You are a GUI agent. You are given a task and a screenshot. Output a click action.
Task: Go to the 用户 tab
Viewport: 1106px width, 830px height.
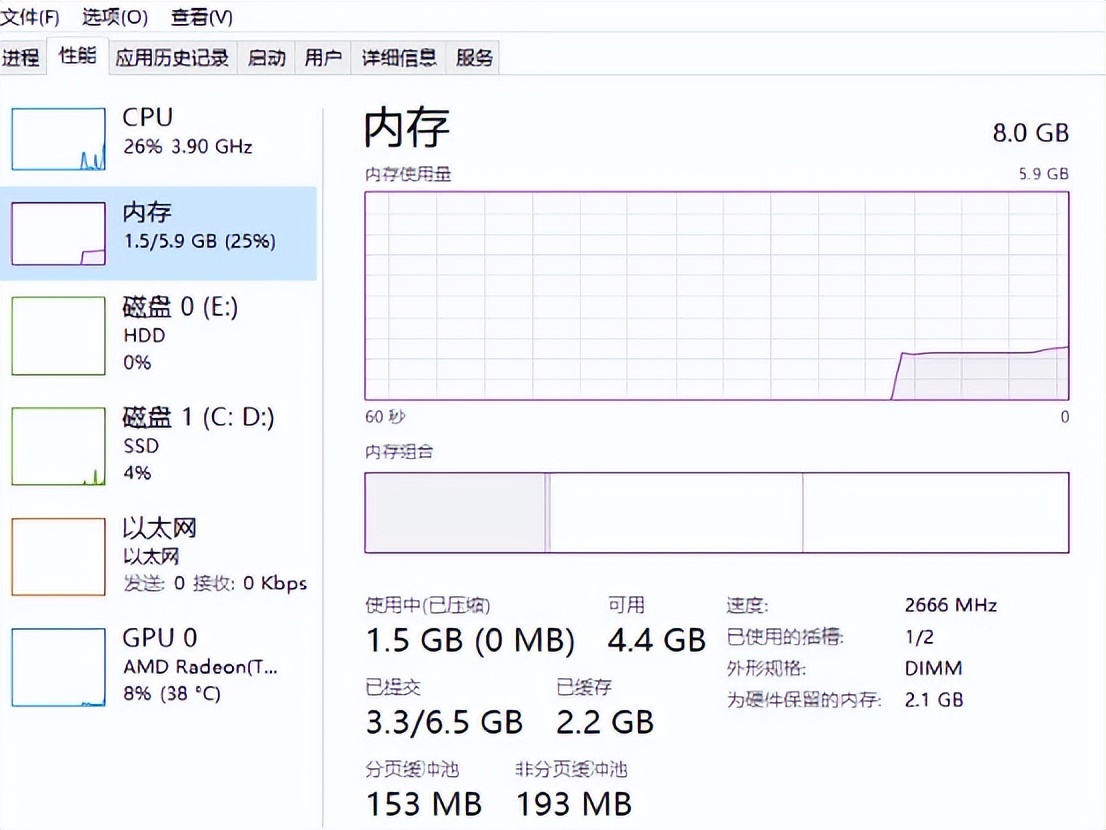323,58
